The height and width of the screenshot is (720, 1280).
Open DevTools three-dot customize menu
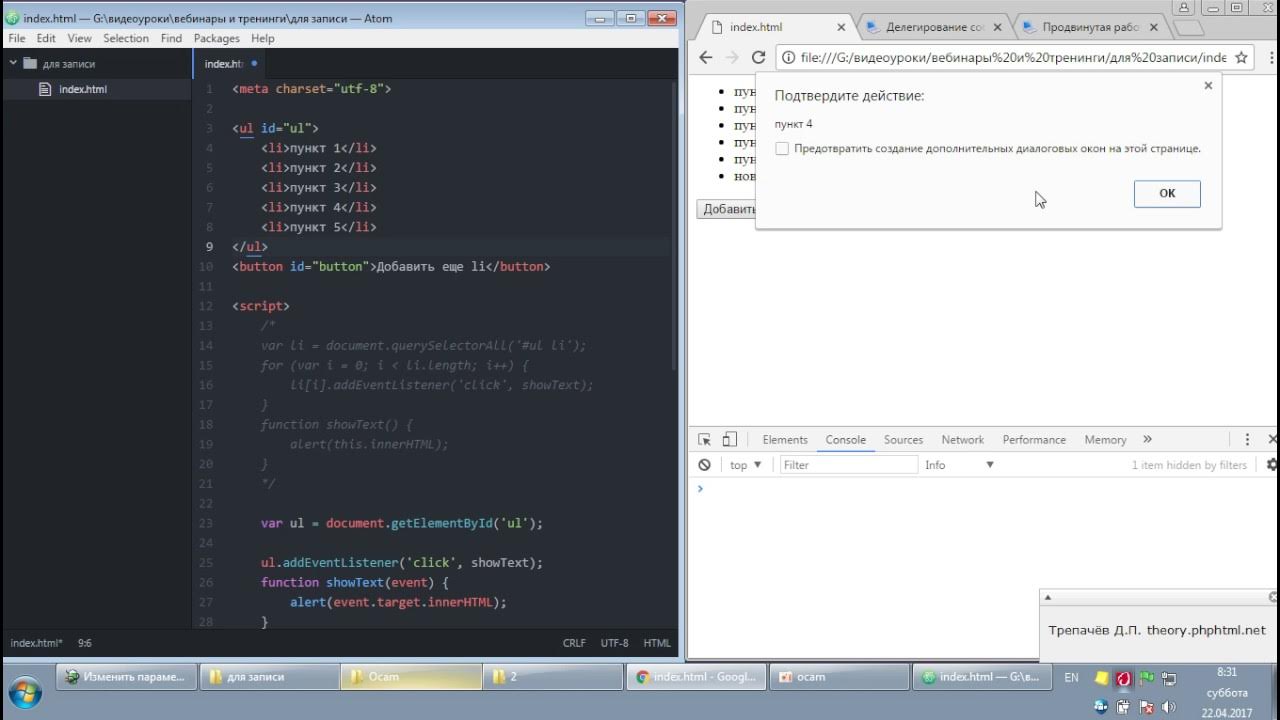[x=1247, y=439]
